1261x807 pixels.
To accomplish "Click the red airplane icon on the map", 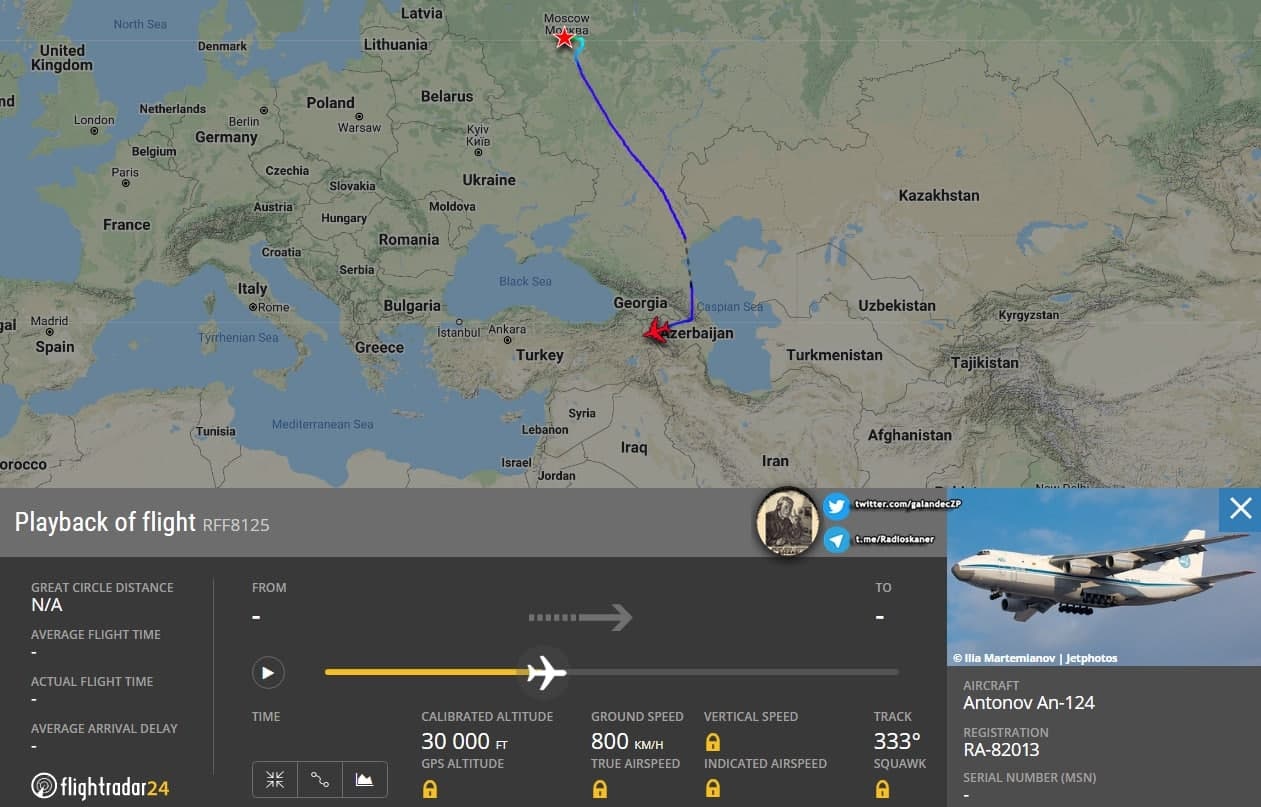I will tap(656, 331).
